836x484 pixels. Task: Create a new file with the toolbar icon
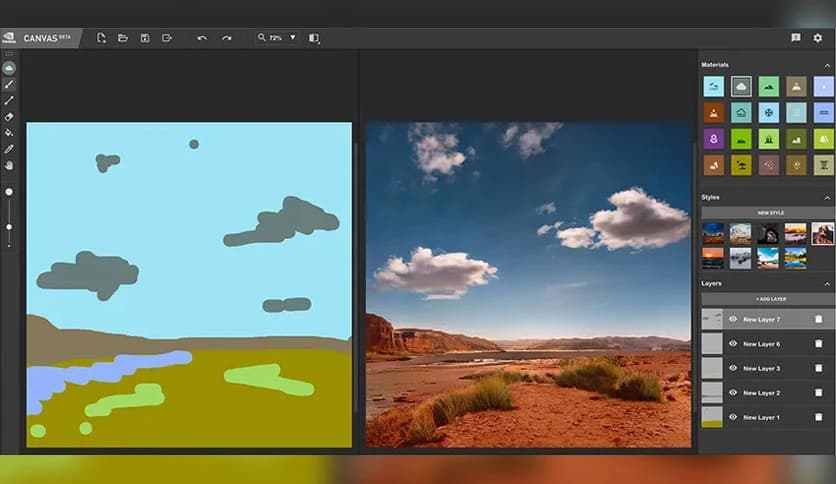101,38
